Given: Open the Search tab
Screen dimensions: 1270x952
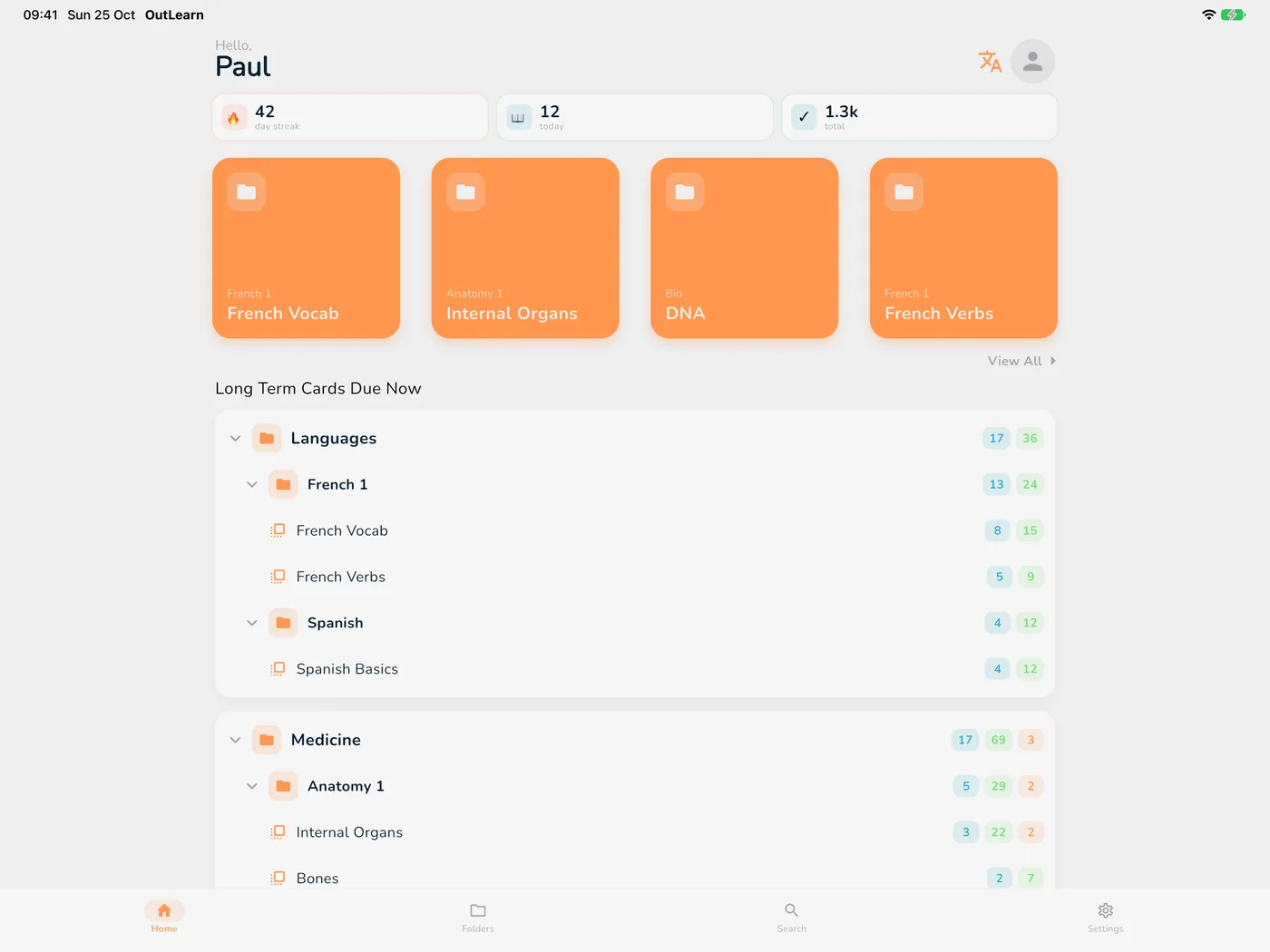Looking at the screenshot, I should 792,917.
